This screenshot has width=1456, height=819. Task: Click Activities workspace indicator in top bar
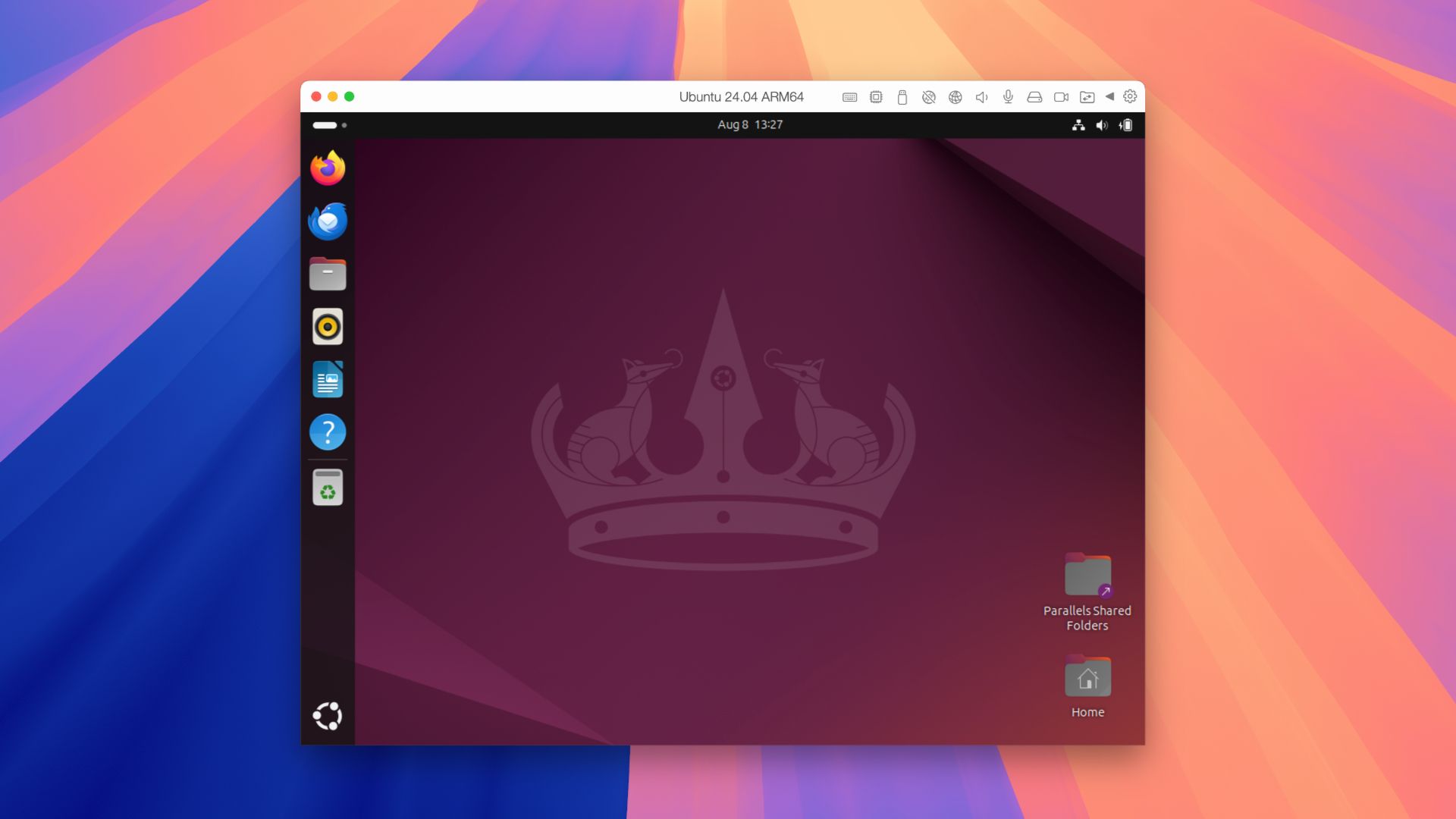329,125
